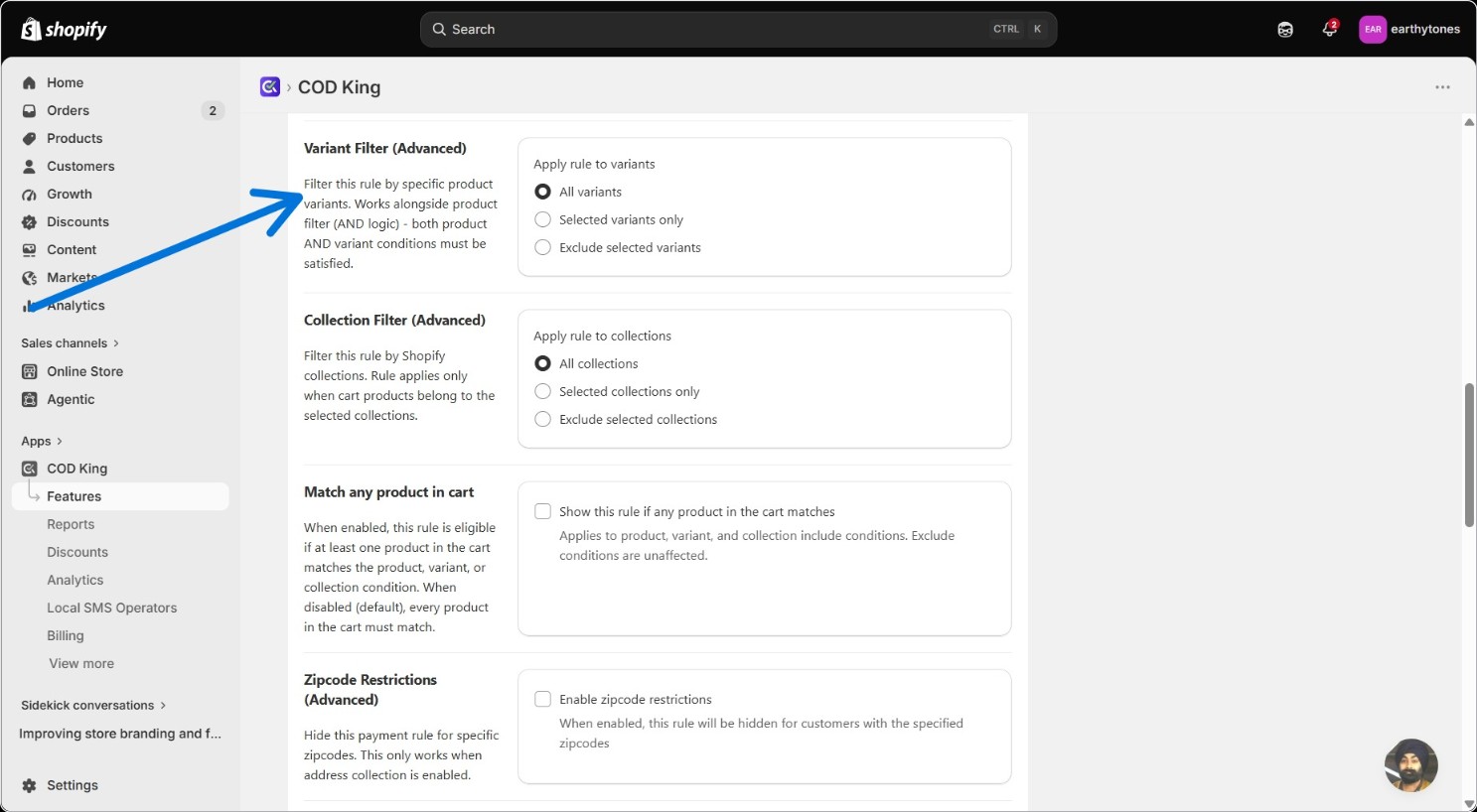
Task: Open the earthytones account avatar
Action: coord(1373,30)
